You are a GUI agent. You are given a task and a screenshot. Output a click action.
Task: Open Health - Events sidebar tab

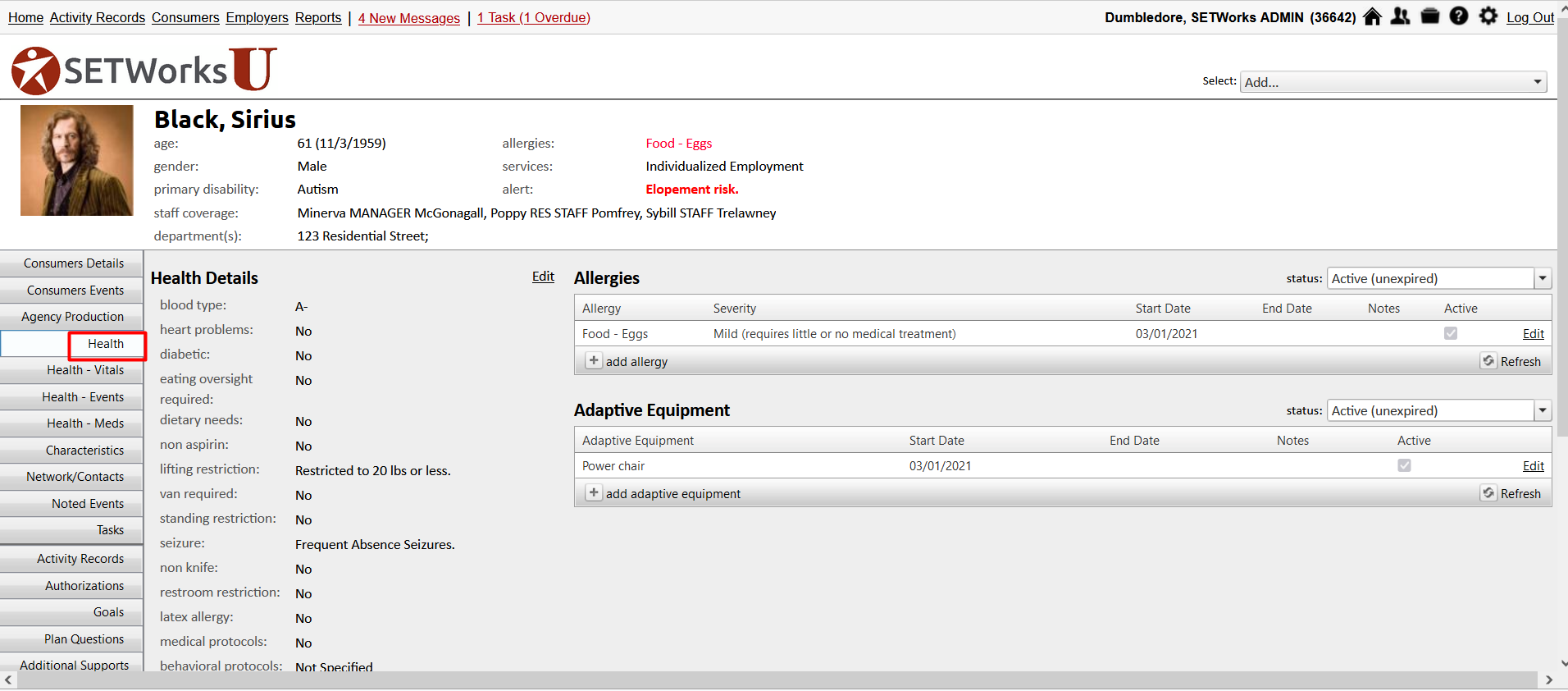tap(71, 397)
